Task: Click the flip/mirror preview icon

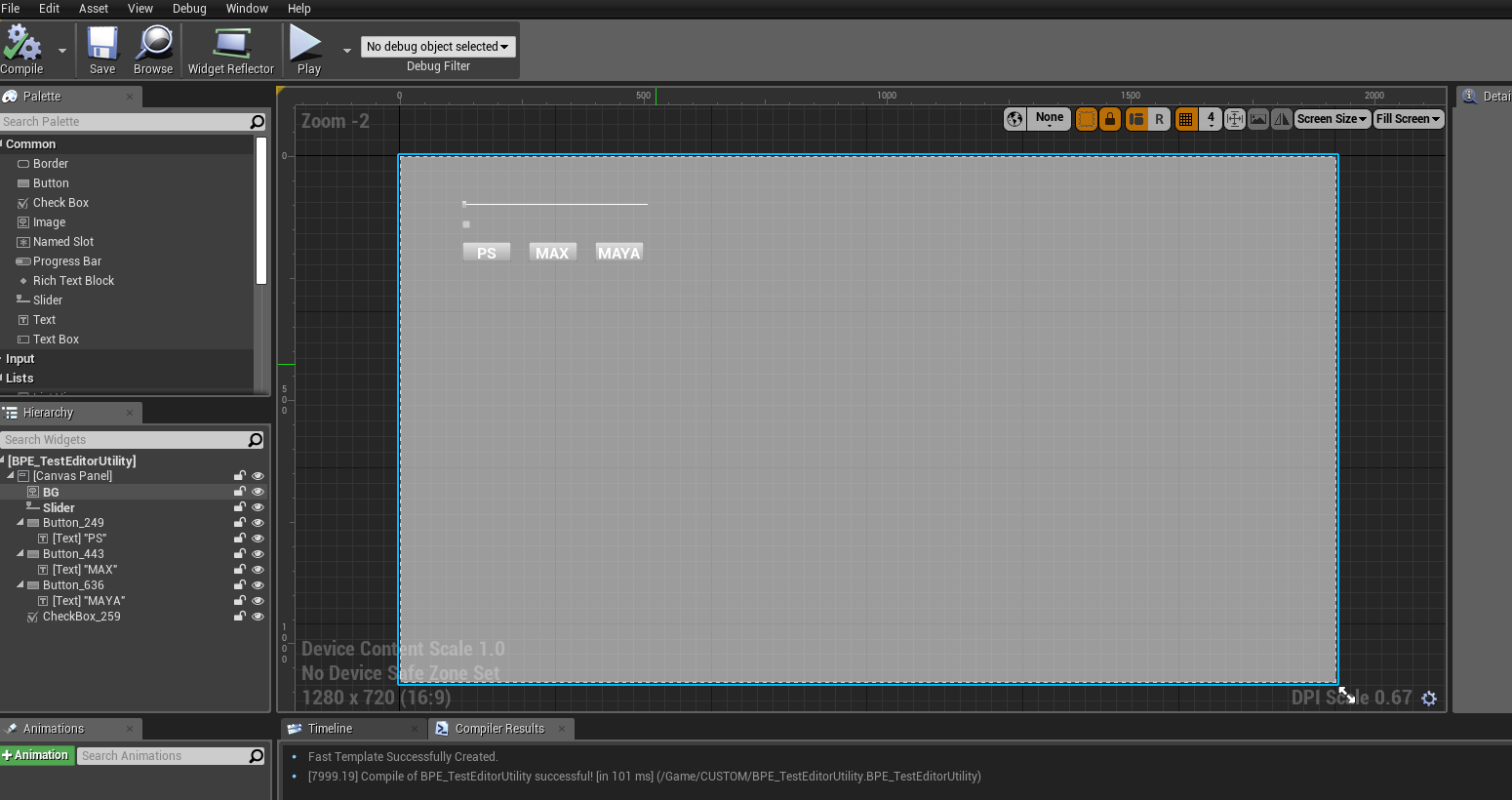Action: click(x=1282, y=118)
